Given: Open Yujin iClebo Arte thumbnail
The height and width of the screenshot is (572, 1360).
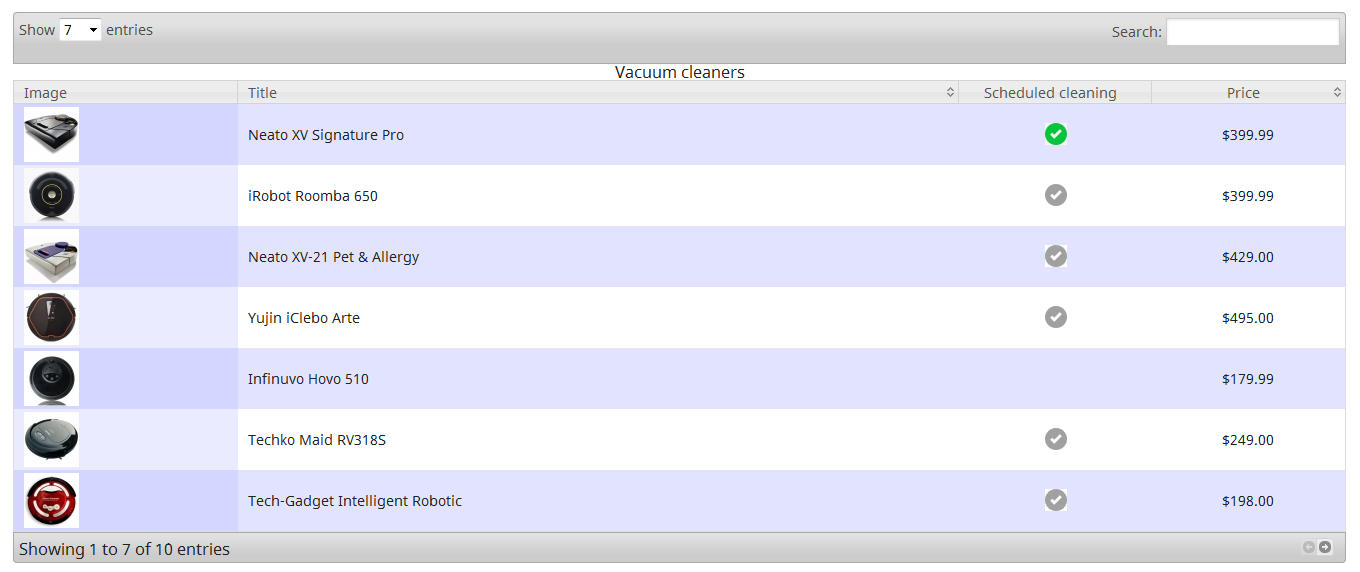Looking at the screenshot, I should pyautogui.click(x=52, y=318).
